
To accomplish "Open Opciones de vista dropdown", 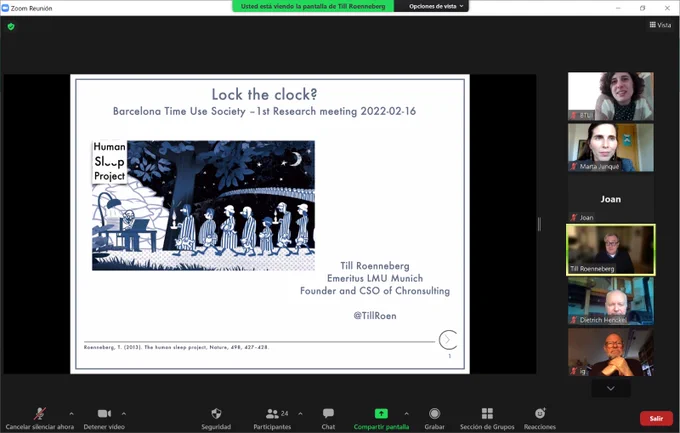I will click(436, 6).
